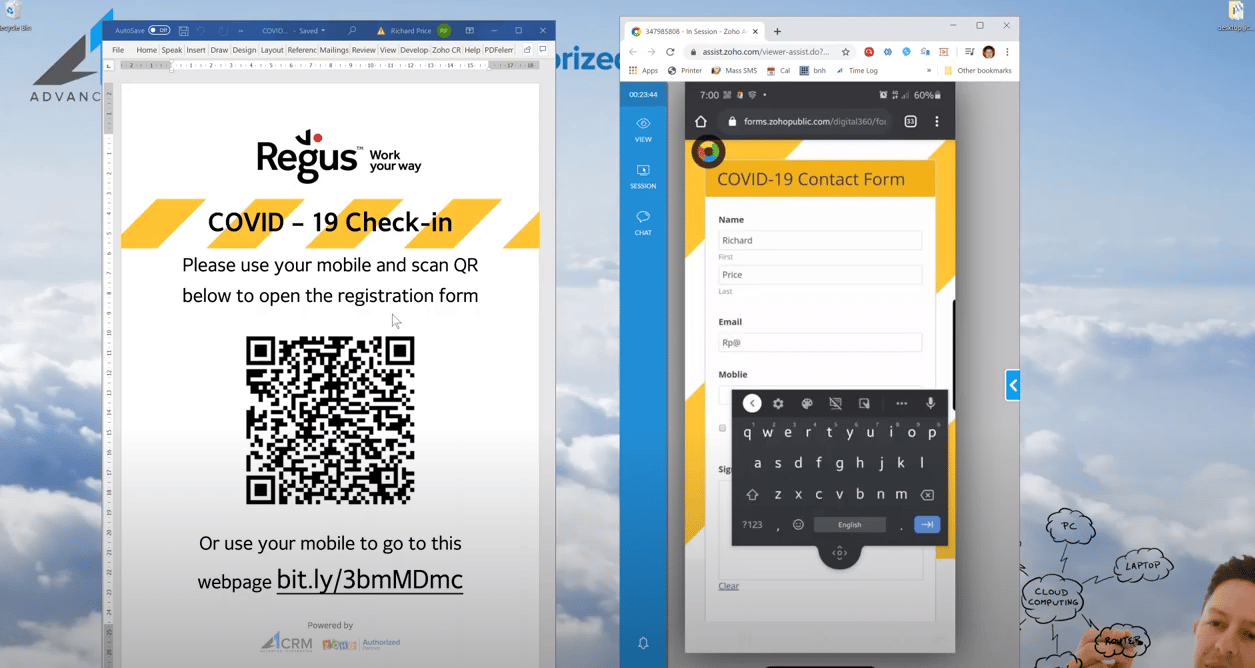Click the Clear link under the Signature field
The image size is (1255, 668).
(x=728, y=586)
